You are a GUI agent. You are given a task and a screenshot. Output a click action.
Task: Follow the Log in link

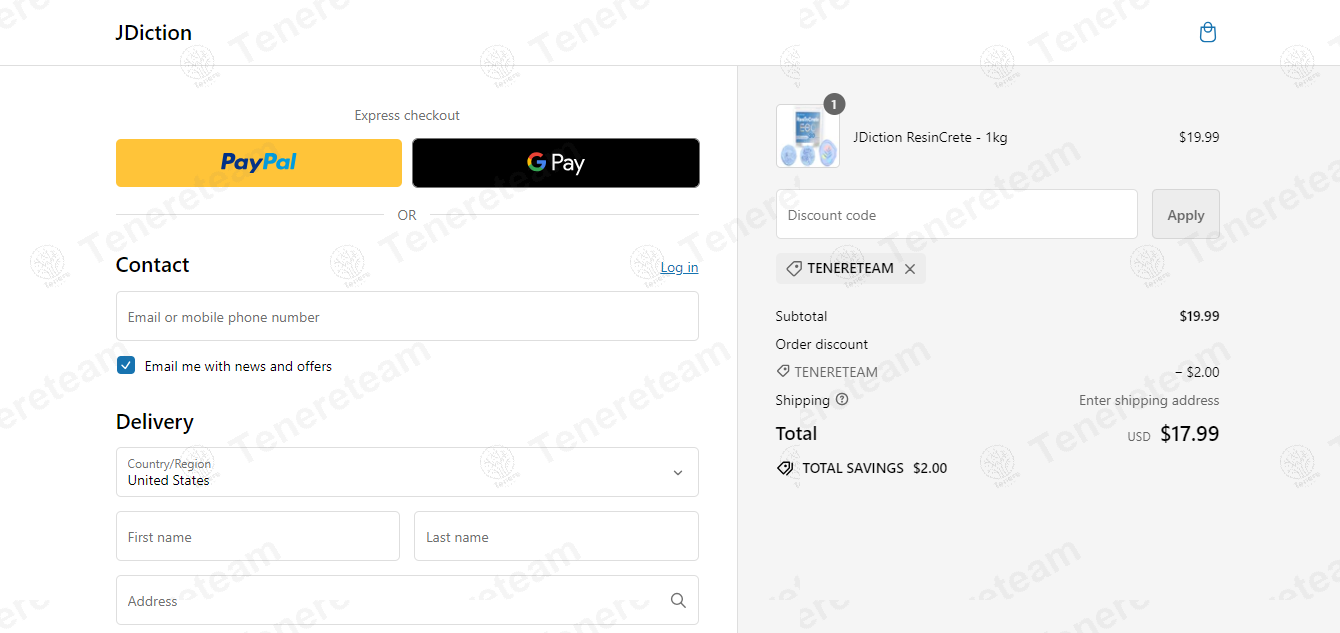point(680,267)
